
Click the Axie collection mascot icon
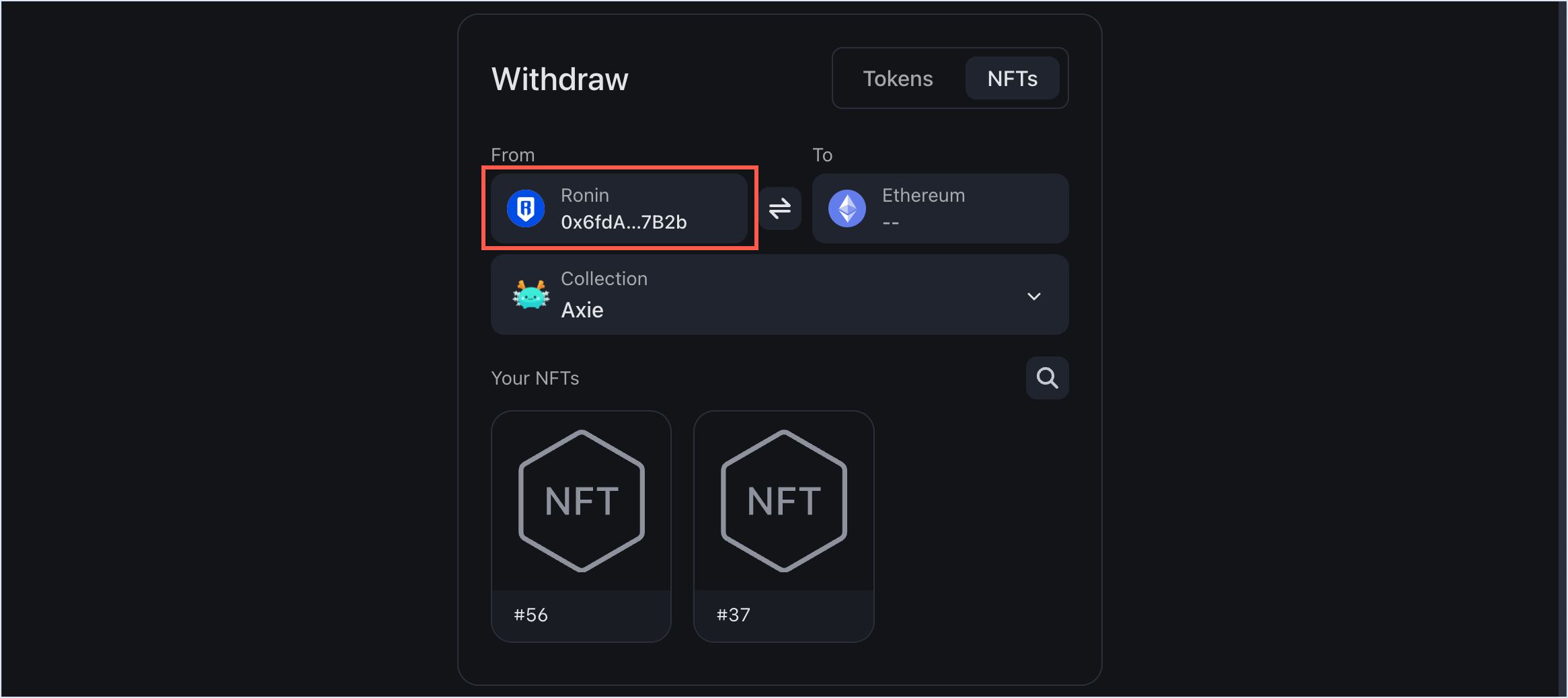530,295
